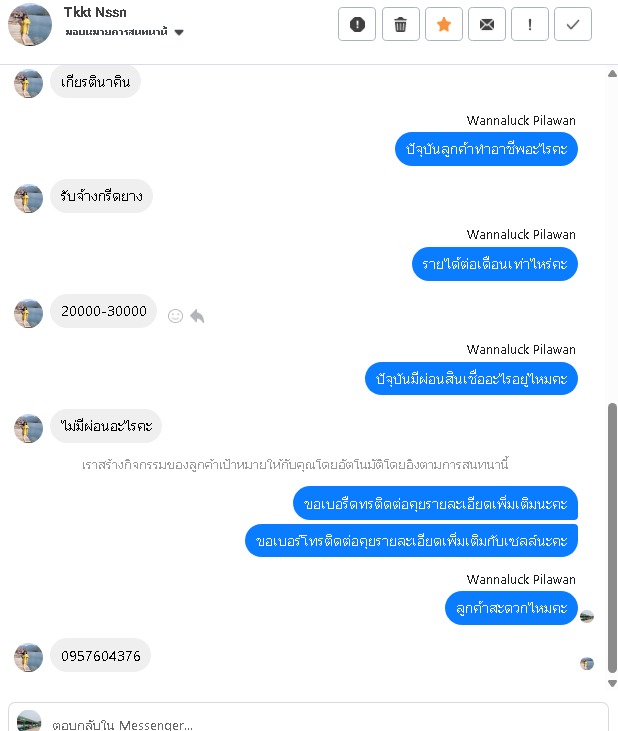Image resolution: width=618 pixels, height=731 pixels.
Task: Click the Wannaluck Pilawan name above last message
Action: tap(521, 579)
